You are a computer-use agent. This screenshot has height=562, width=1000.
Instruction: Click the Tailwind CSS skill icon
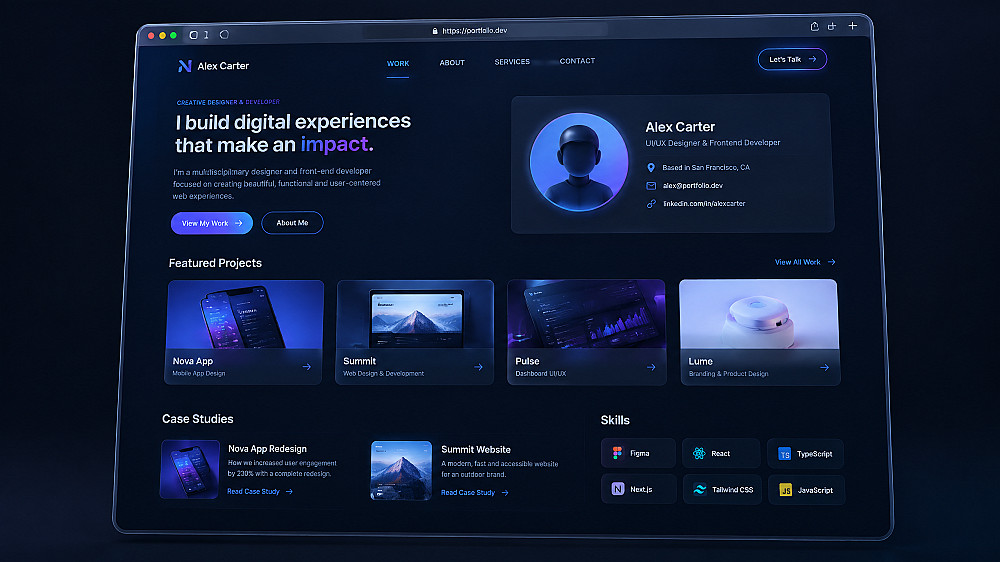[x=700, y=489]
